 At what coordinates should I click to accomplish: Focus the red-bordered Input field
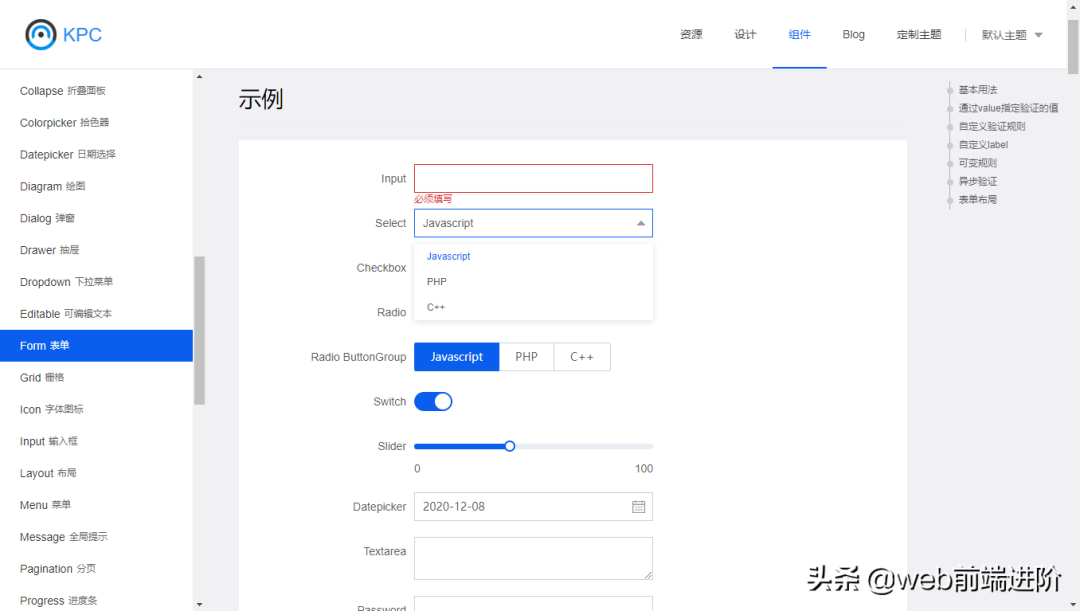(533, 179)
